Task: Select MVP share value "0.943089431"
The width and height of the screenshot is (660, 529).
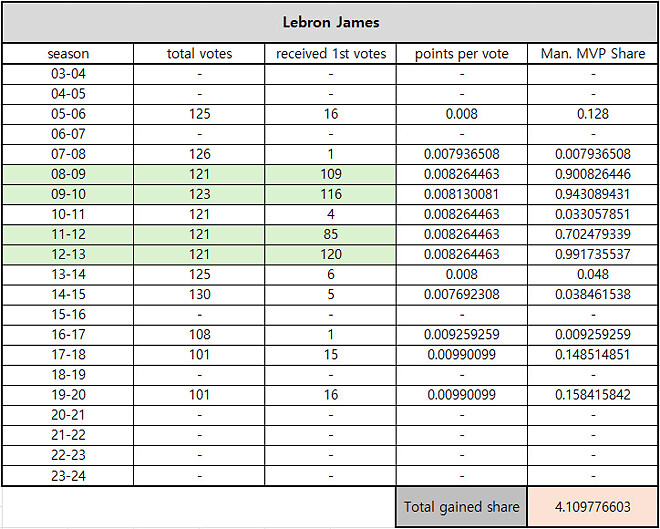Action: (593, 194)
